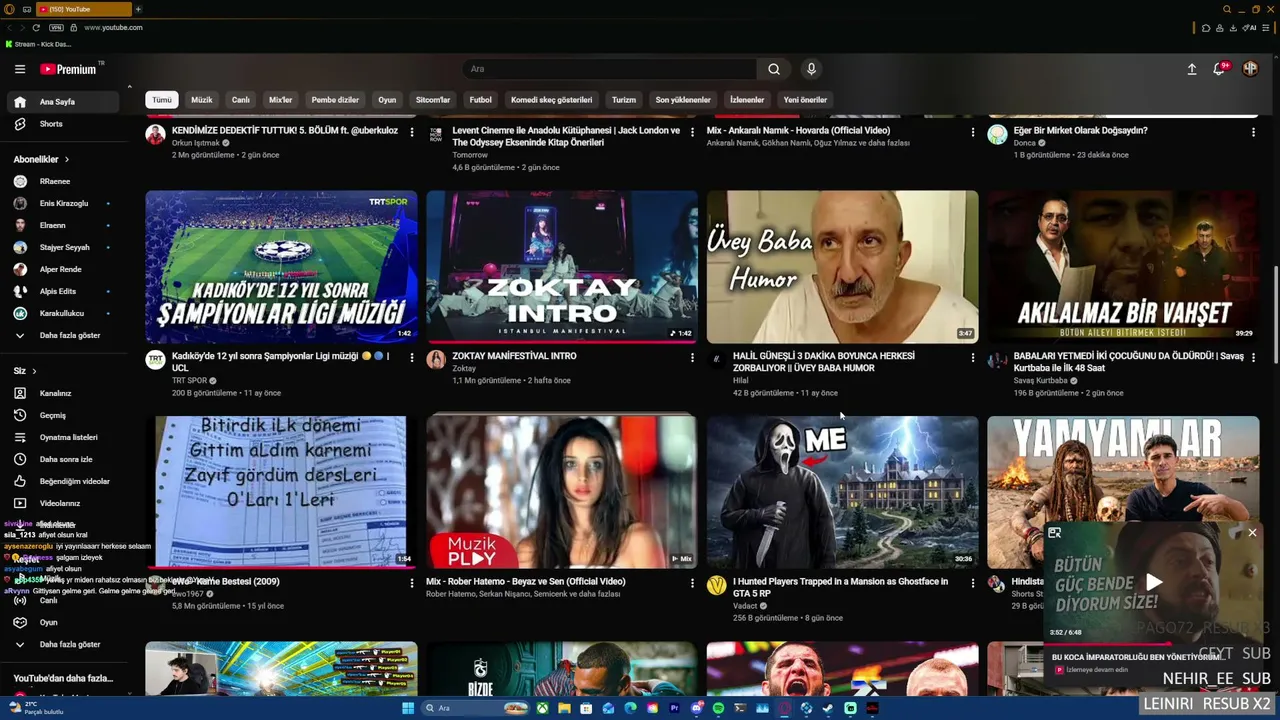Click the YouTube search field

click(x=611, y=69)
